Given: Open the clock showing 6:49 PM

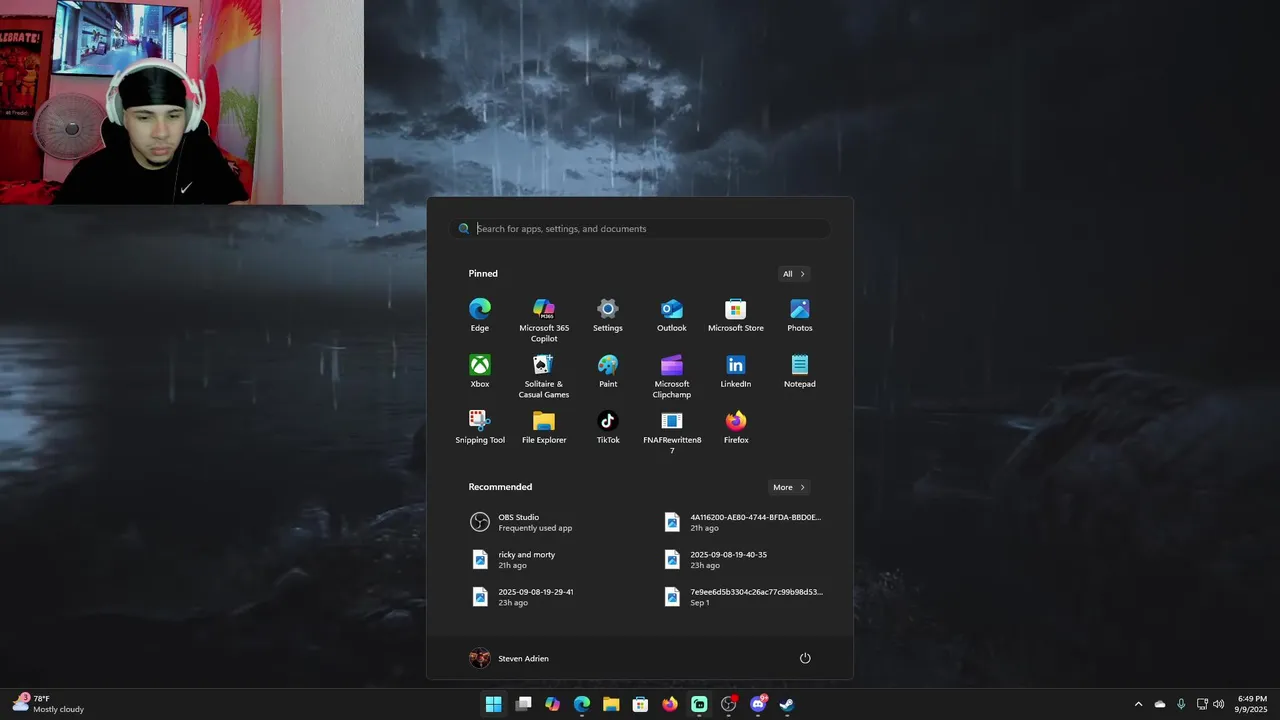Looking at the screenshot, I should tap(1252, 704).
